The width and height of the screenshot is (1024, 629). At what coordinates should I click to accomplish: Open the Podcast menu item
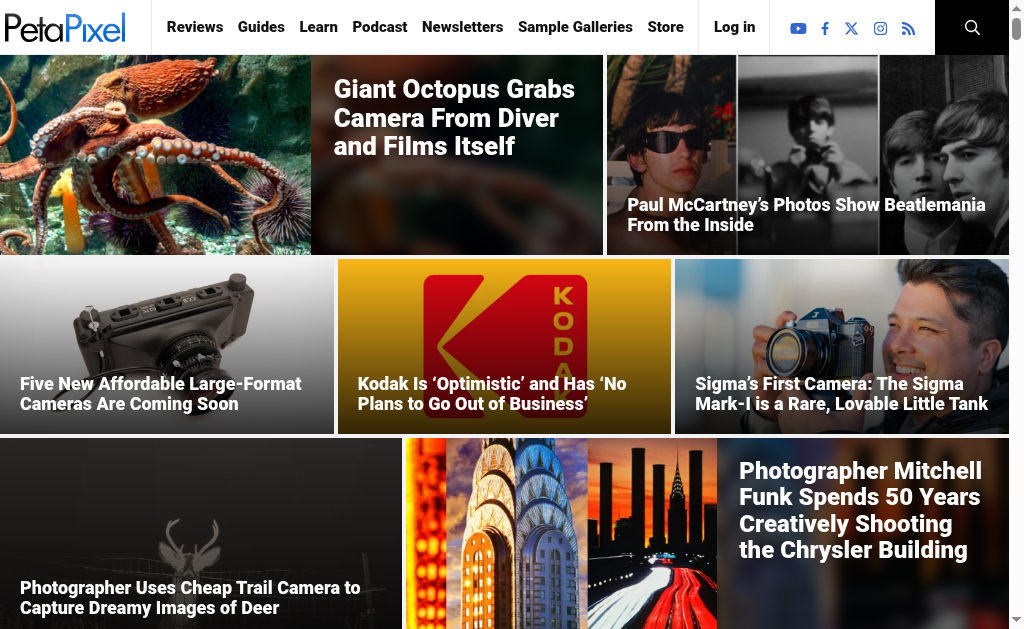point(379,27)
